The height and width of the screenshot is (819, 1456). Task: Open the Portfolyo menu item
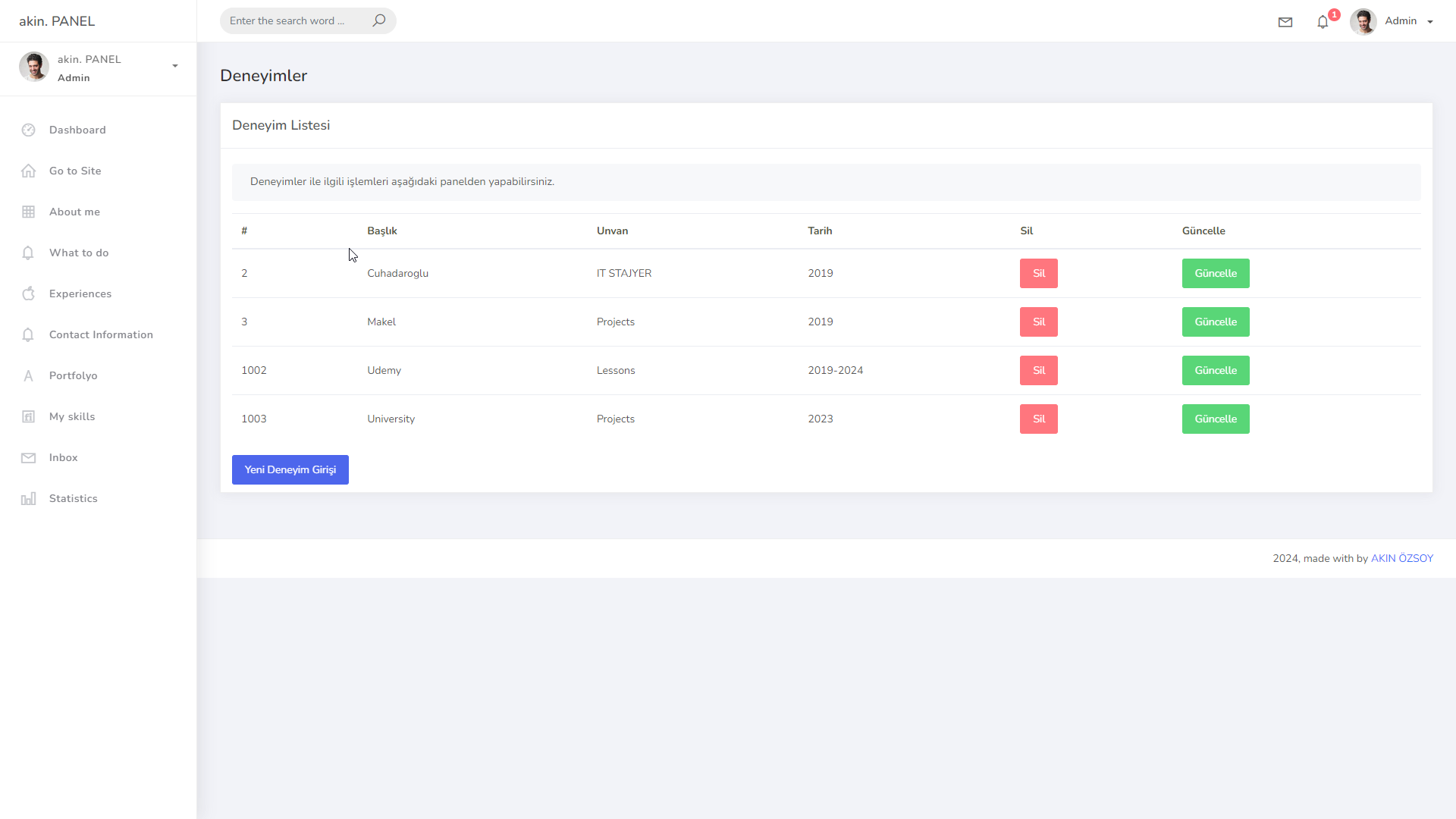[73, 375]
